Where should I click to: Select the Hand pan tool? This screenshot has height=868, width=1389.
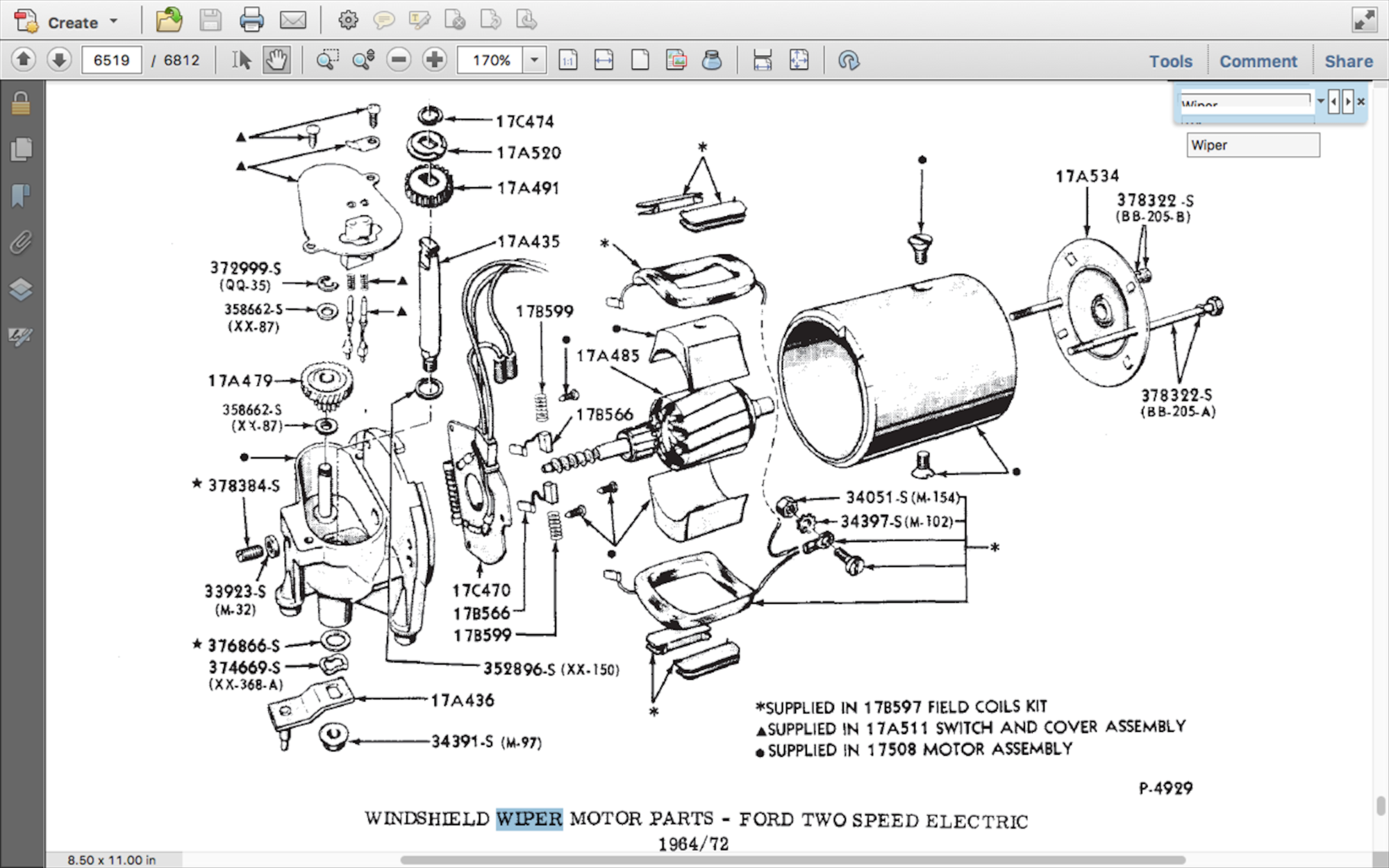pyautogui.click(x=276, y=60)
